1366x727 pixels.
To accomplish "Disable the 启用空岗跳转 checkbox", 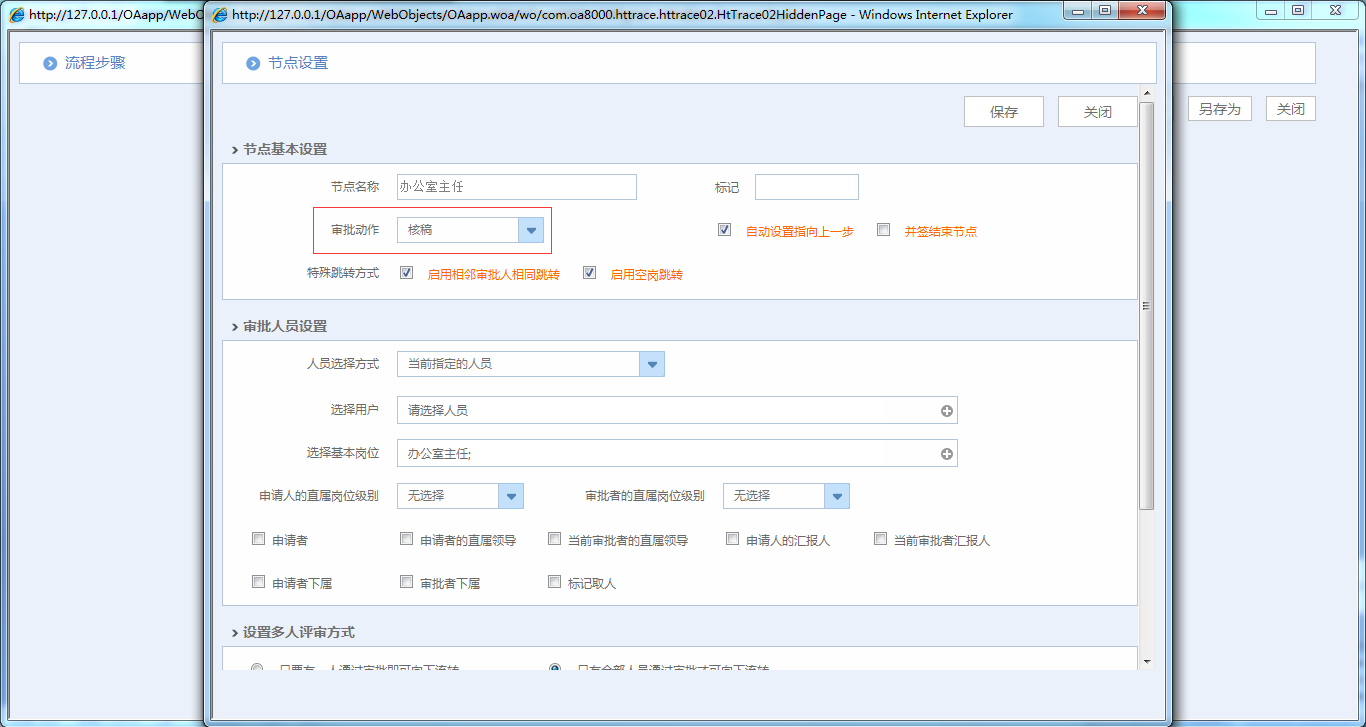I will 589,272.
